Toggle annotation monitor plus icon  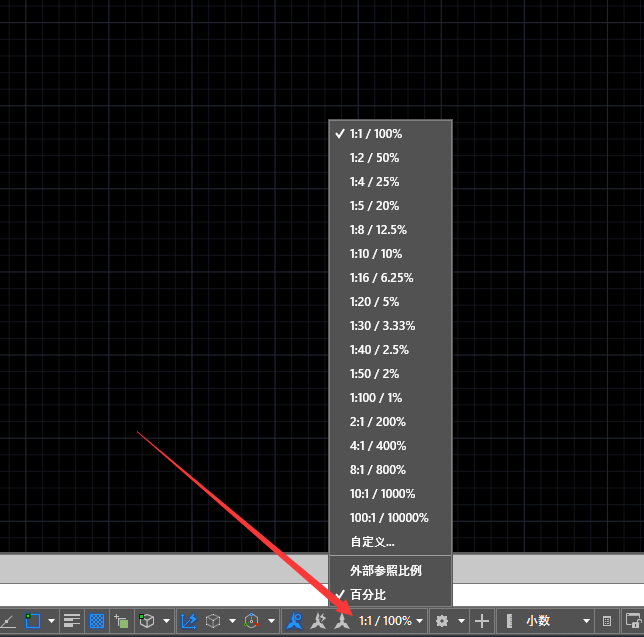pyautogui.click(x=482, y=621)
